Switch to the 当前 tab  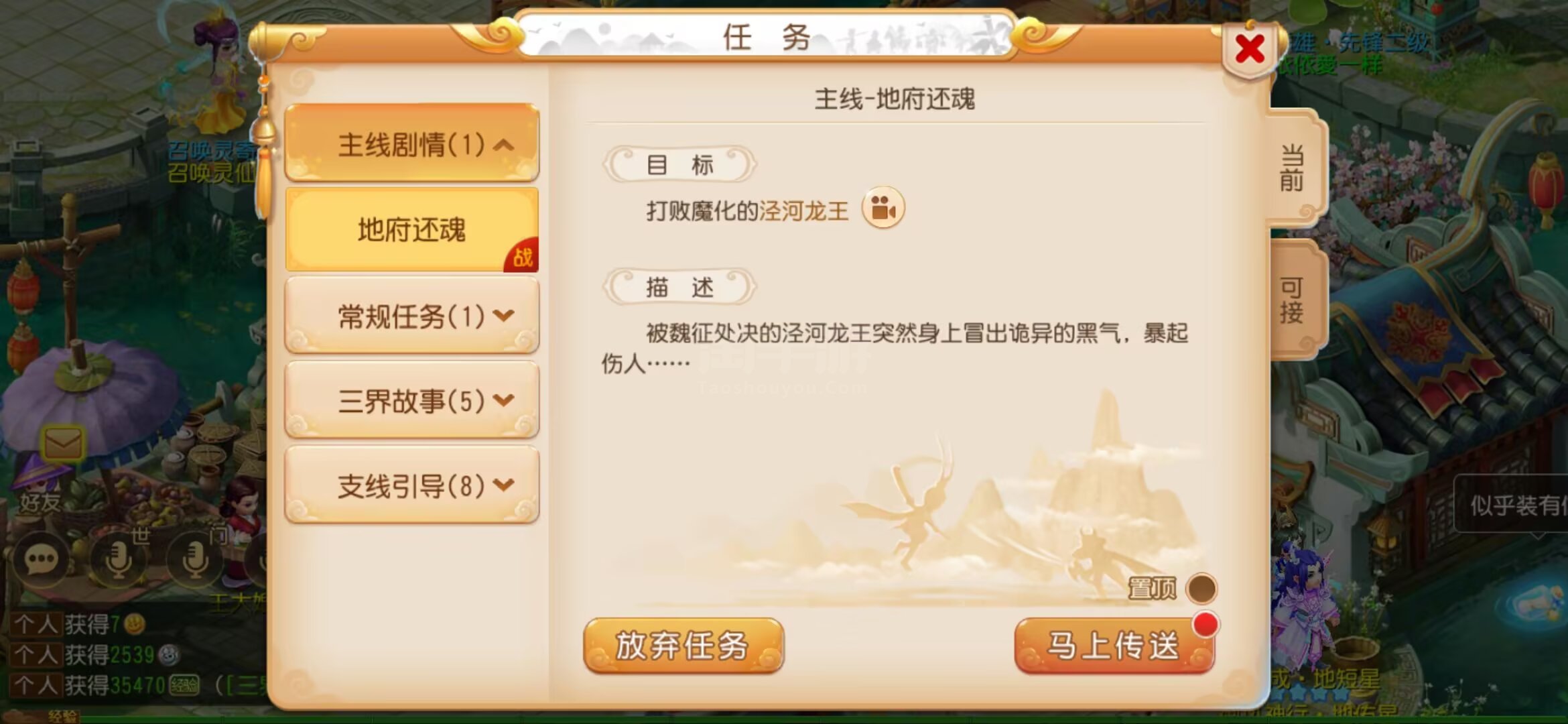(x=1294, y=168)
